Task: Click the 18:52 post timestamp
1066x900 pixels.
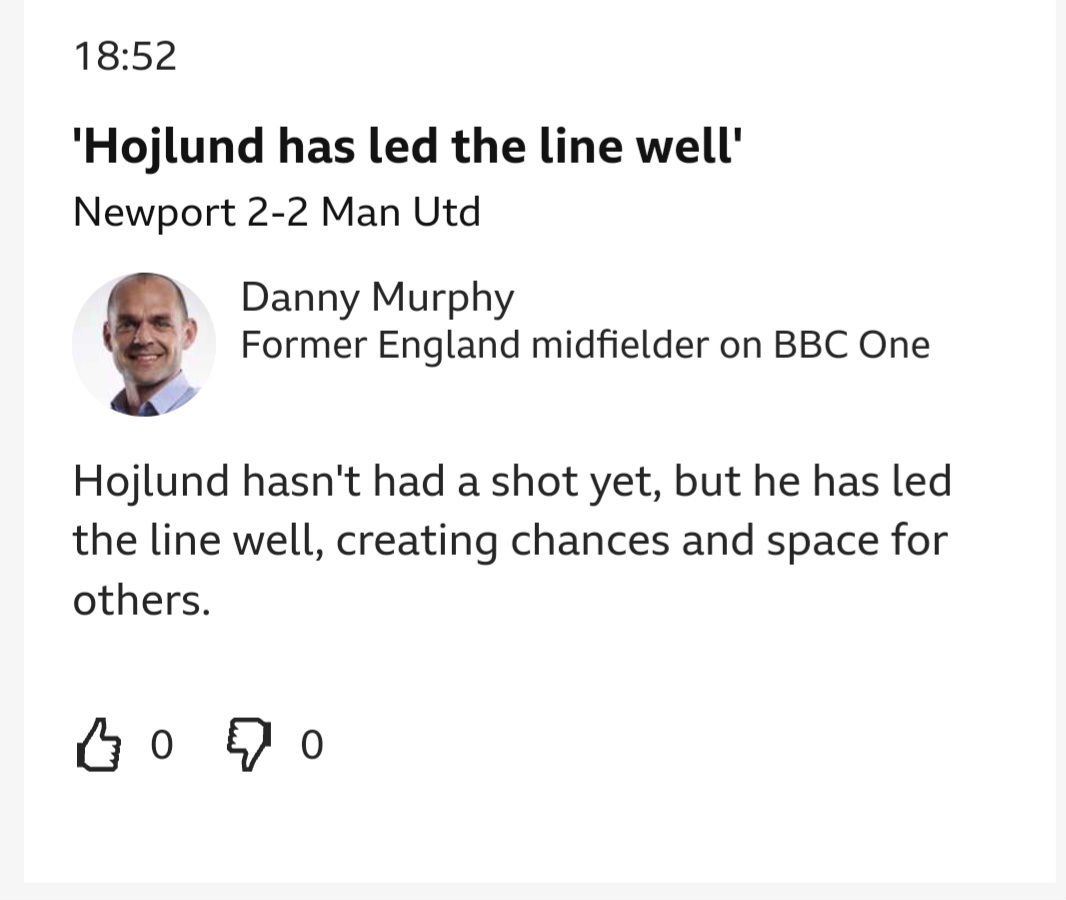Action: pyautogui.click(x=125, y=55)
